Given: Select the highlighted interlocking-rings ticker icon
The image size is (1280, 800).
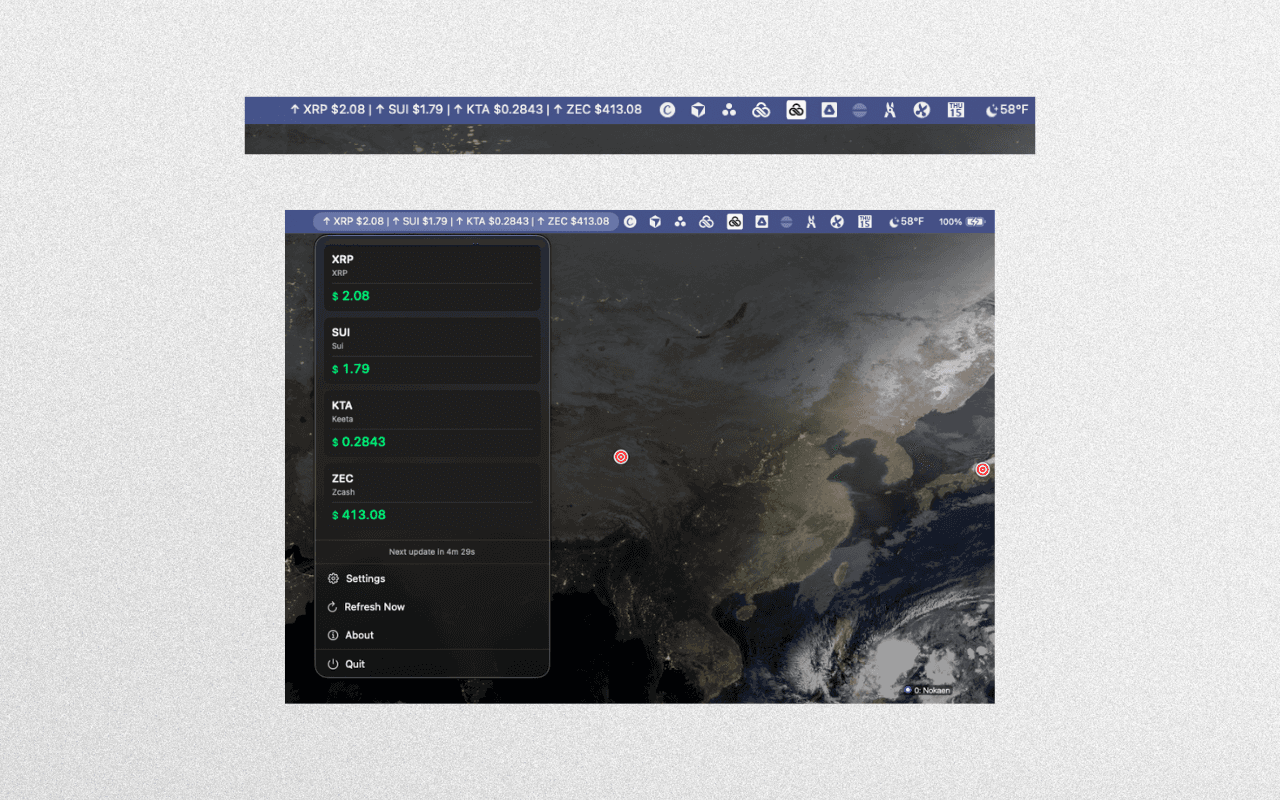Looking at the screenshot, I should click(734, 221).
